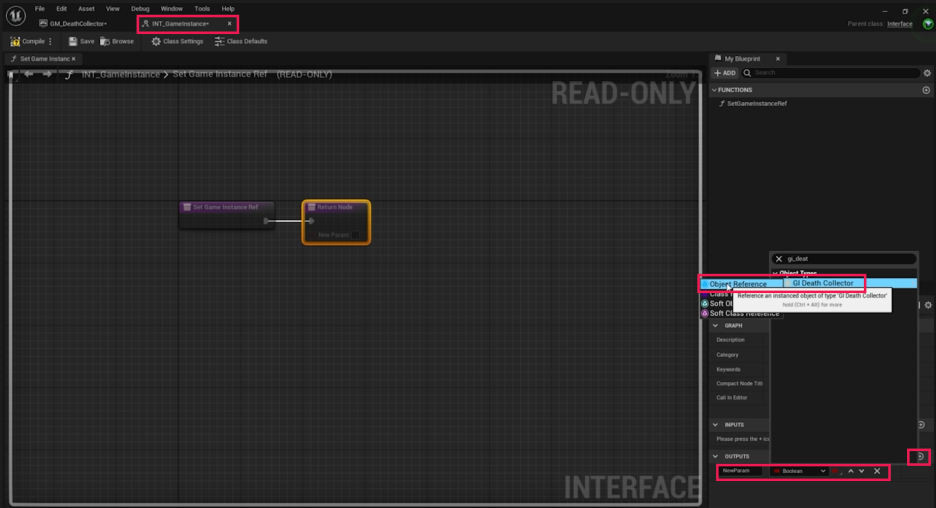936x508 pixels.
Task: Close the Set Game Instance graph tab
Action: point(73,59)
